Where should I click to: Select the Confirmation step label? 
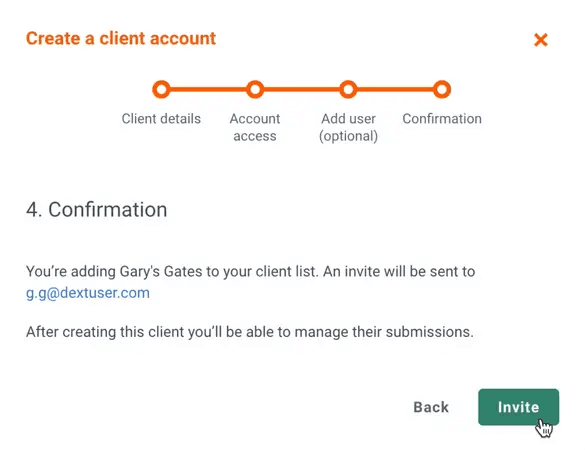pyautogui.click(x=442, y=119)
